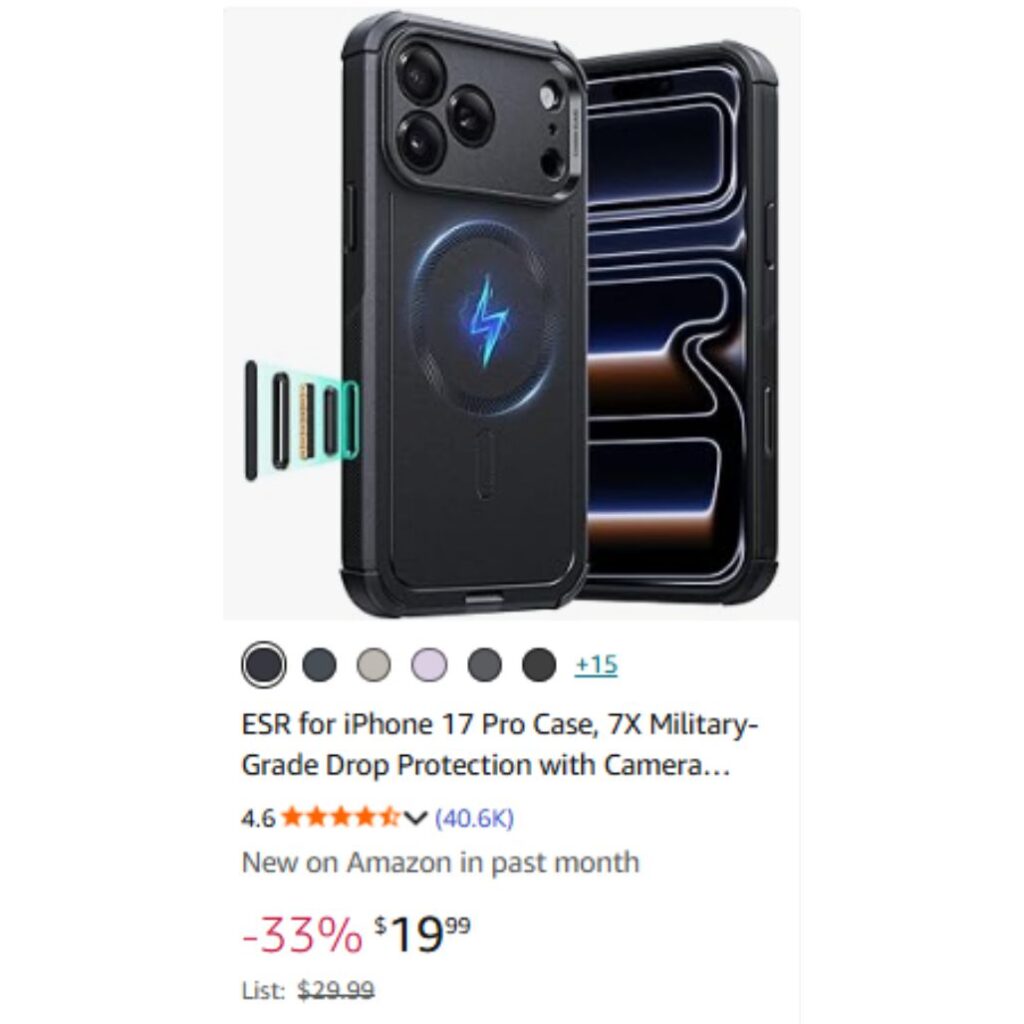Viewport: 1024px width, 1024px height.
Task: Select the sixth charcoal color swatch
Action: (539, 665)
